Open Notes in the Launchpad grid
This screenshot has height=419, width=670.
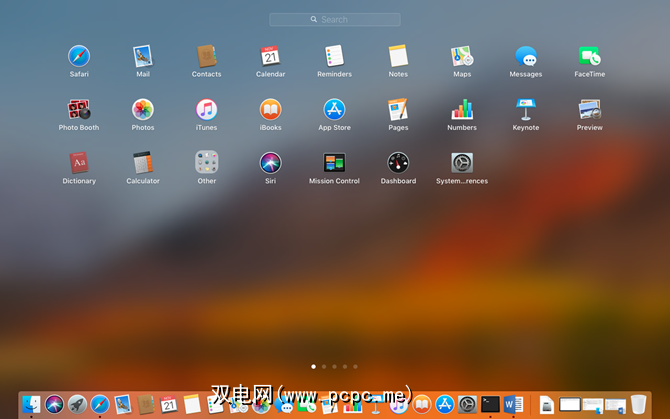pyautogui.click(x=398, y=56)
